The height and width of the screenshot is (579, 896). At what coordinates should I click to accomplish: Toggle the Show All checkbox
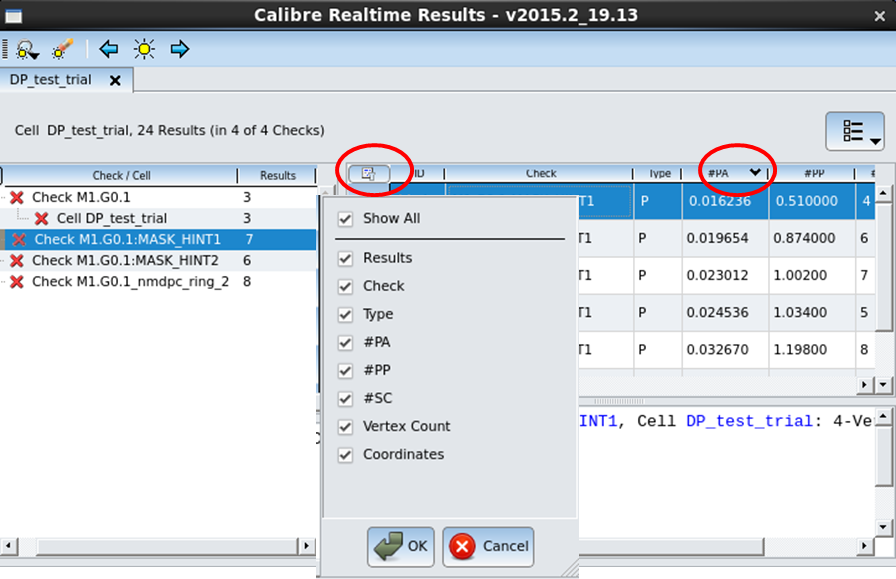345,219
